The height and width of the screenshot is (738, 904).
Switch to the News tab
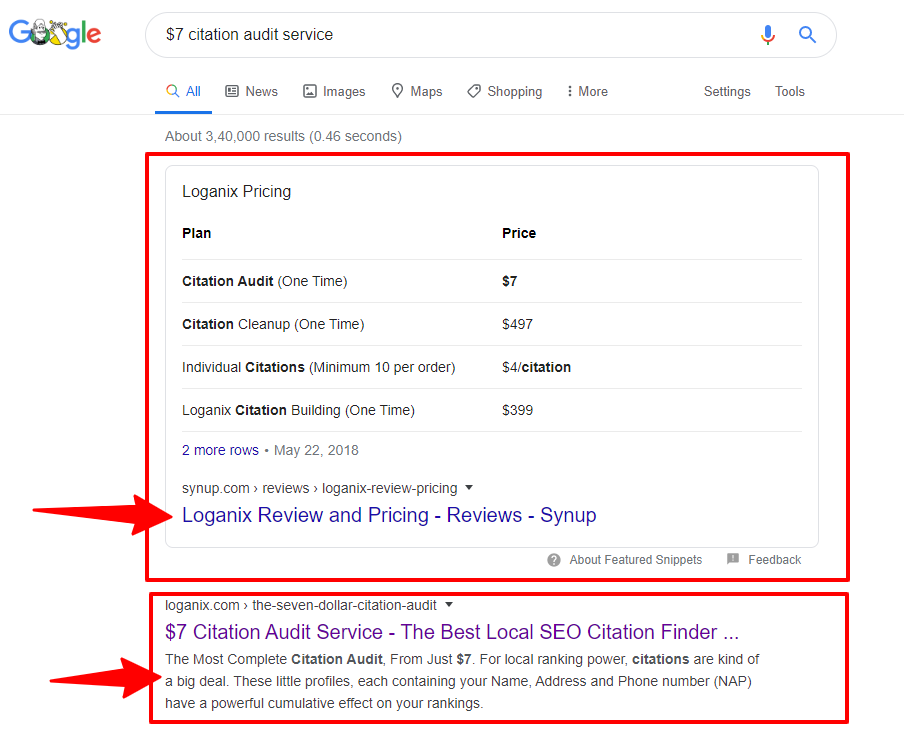coord(251,91)
